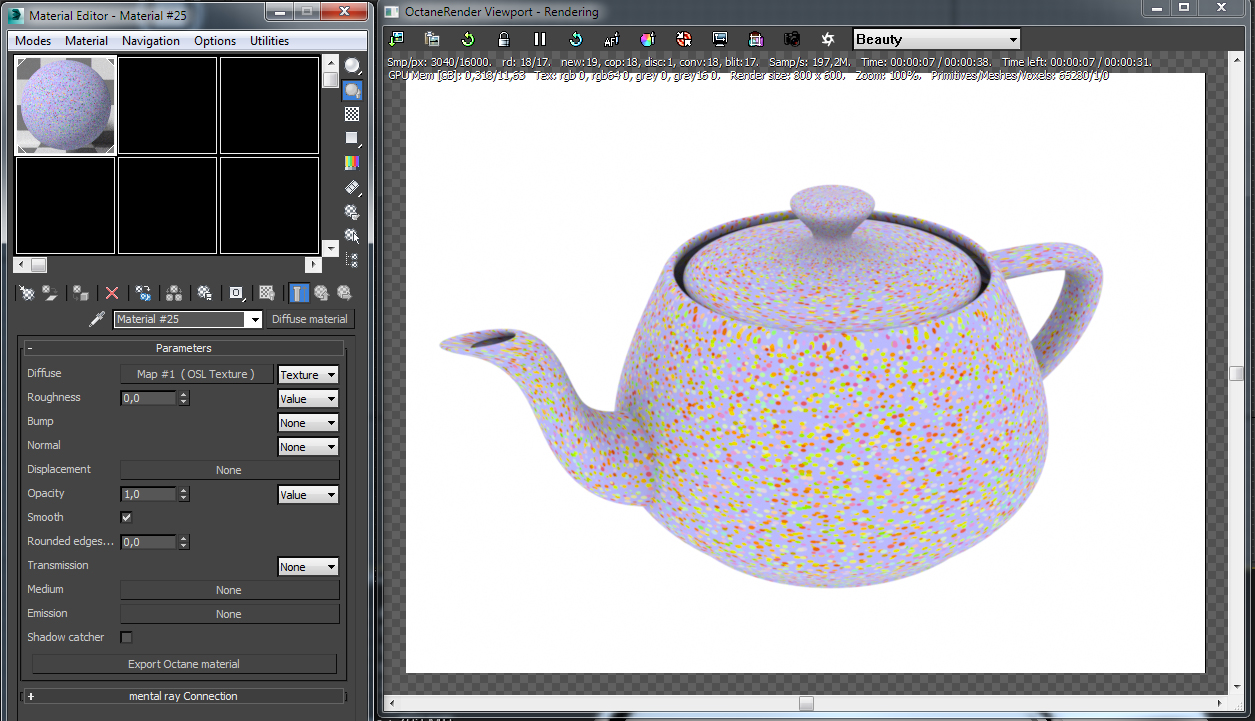
Task: Click Sample UV Tiling icon
Action: click(x=352, y=138)
